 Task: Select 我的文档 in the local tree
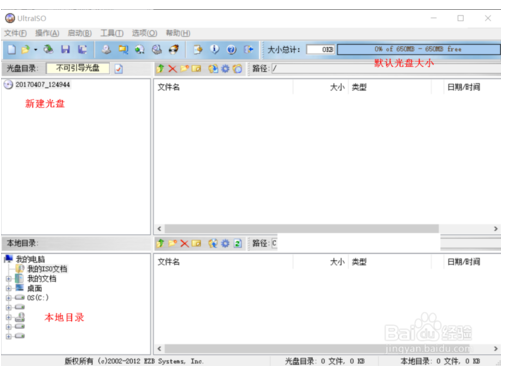coord(42,279)
